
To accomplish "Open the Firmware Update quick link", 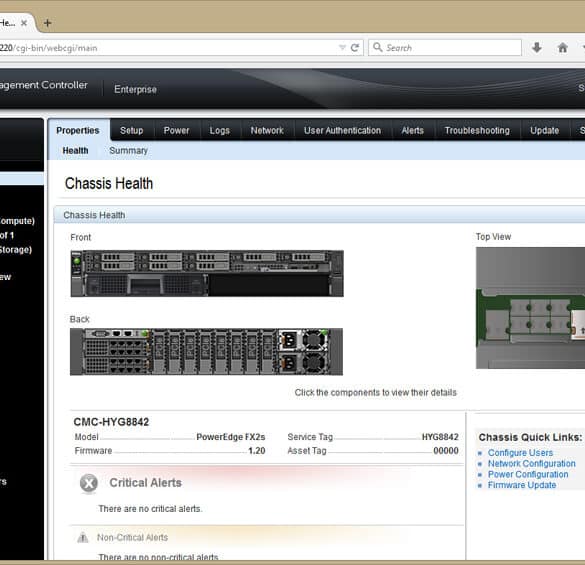I will (x=522, y=485).
